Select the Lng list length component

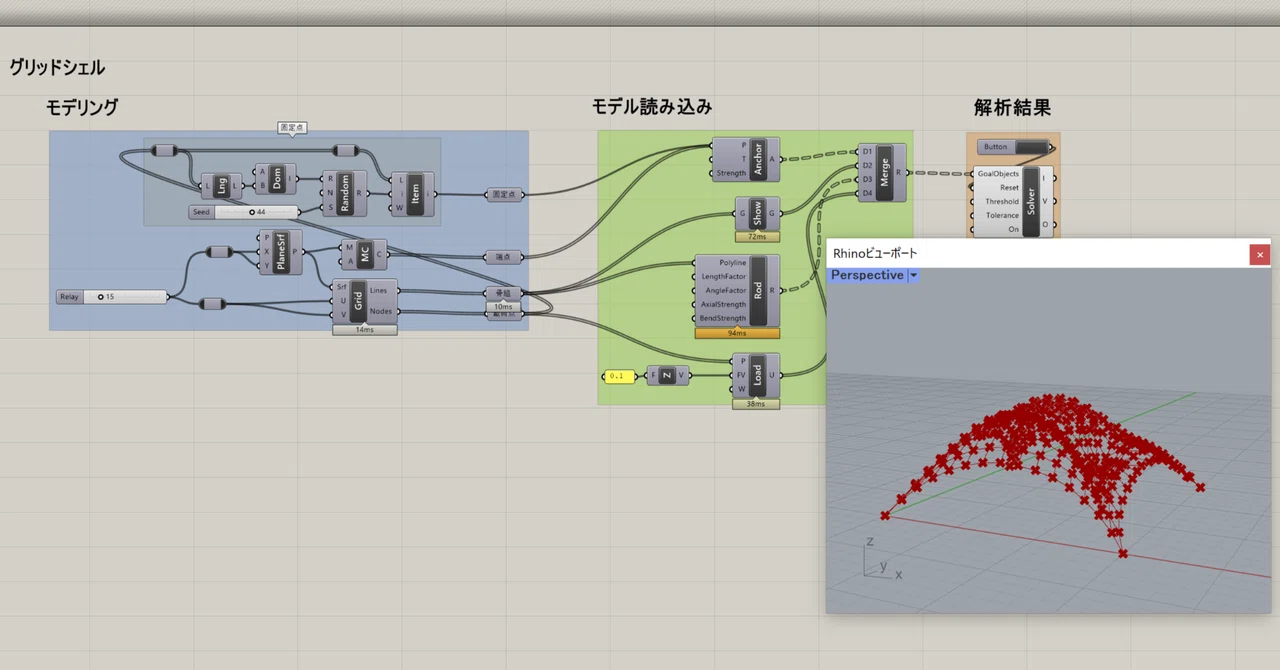(x=221, y=186)
